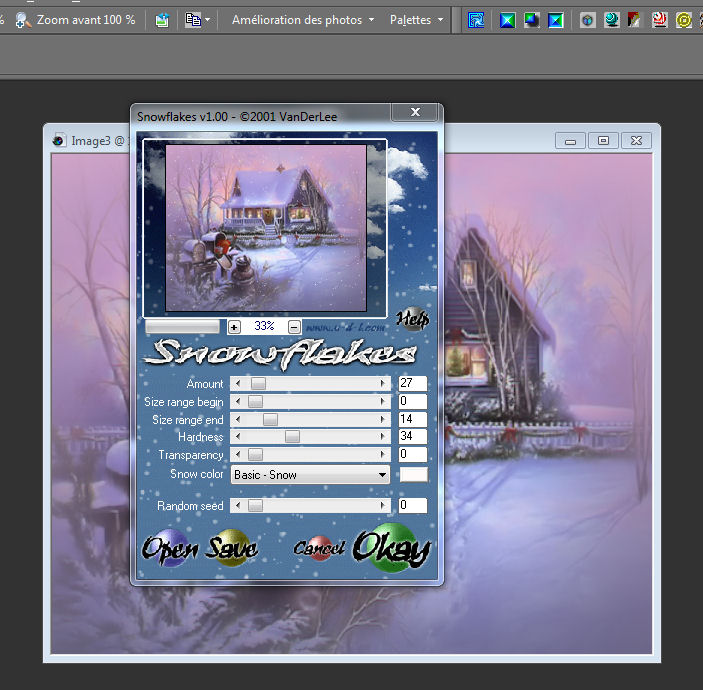Click the first cyan-green mirror effect icon
Screen dimensions: 703x690
508,20
